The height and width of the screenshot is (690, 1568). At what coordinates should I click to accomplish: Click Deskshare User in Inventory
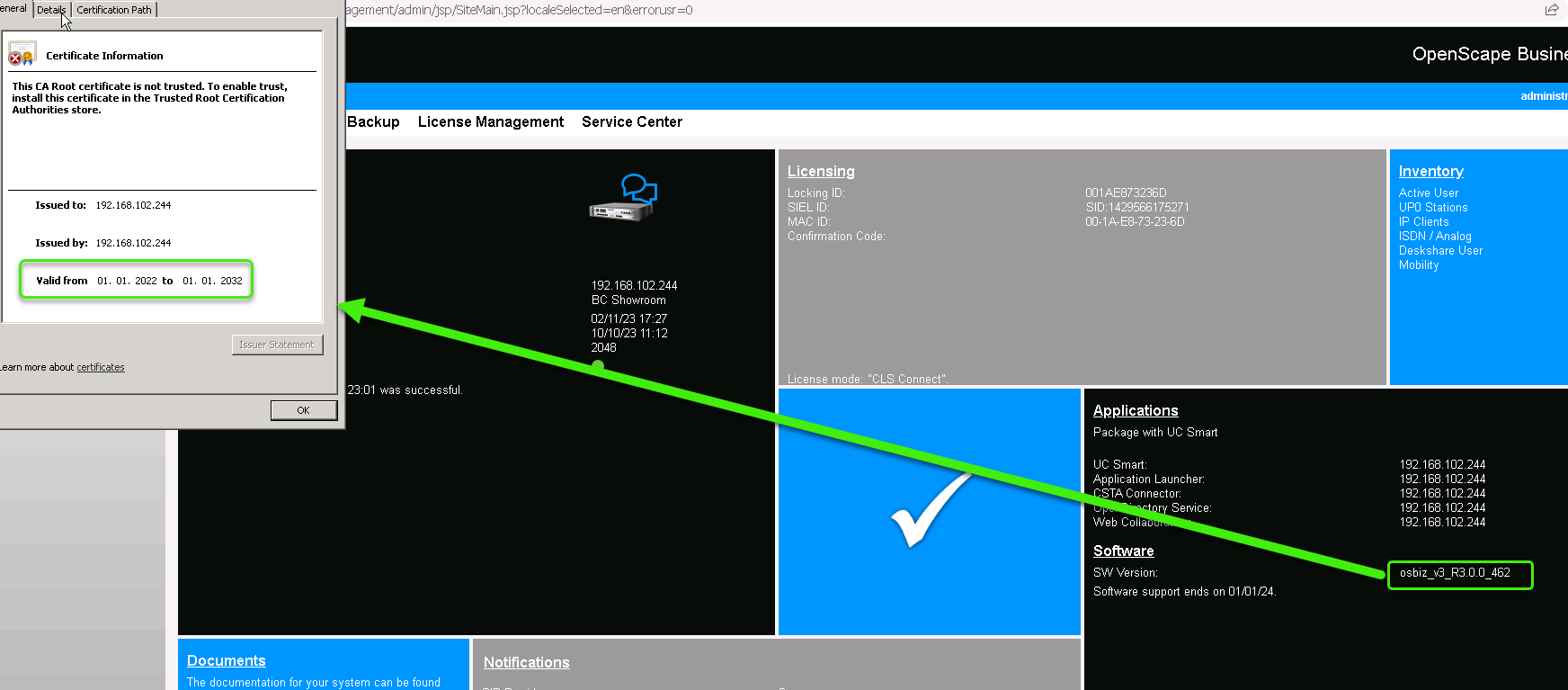pos(1441,251)
